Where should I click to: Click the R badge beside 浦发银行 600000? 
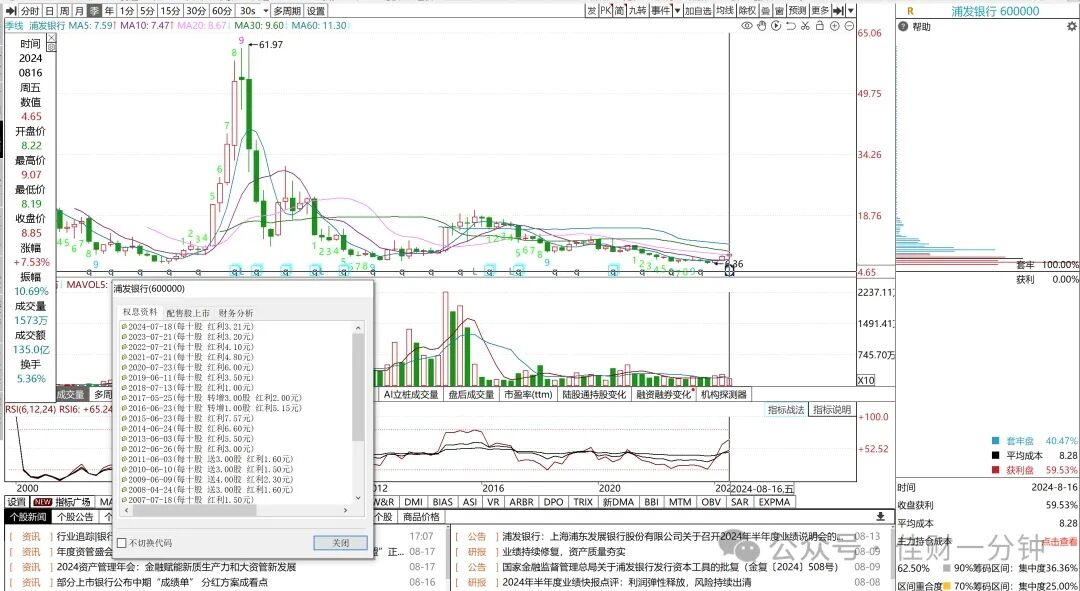(x=911, y=11)
